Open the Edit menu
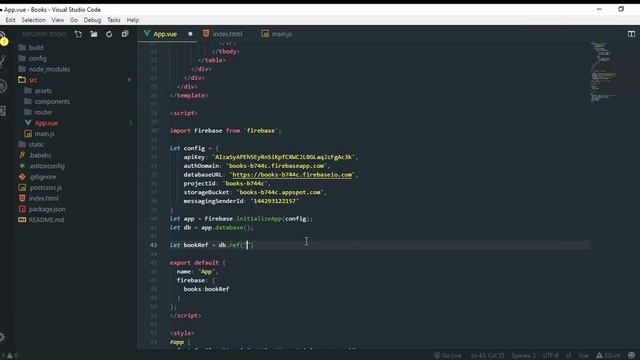Viewport: 640px width, 360px height. pos(10,20)
